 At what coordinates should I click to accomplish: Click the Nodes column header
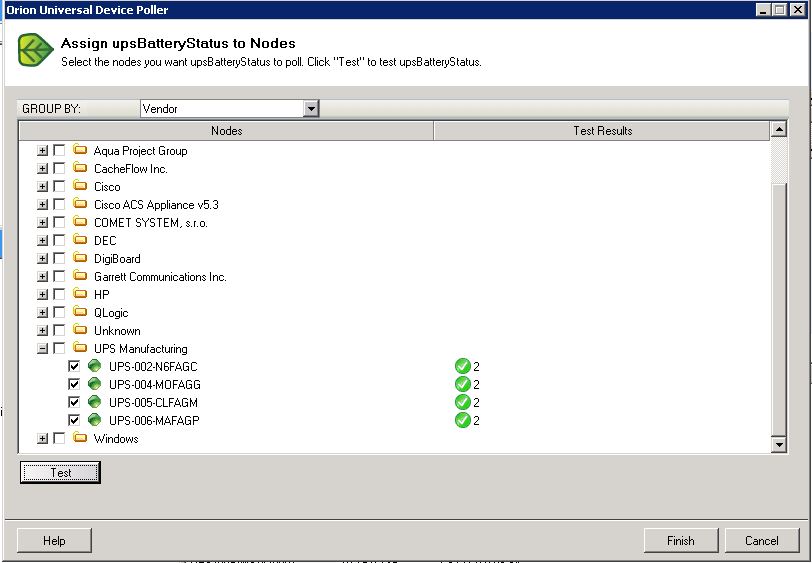click(x=226, y=131)
